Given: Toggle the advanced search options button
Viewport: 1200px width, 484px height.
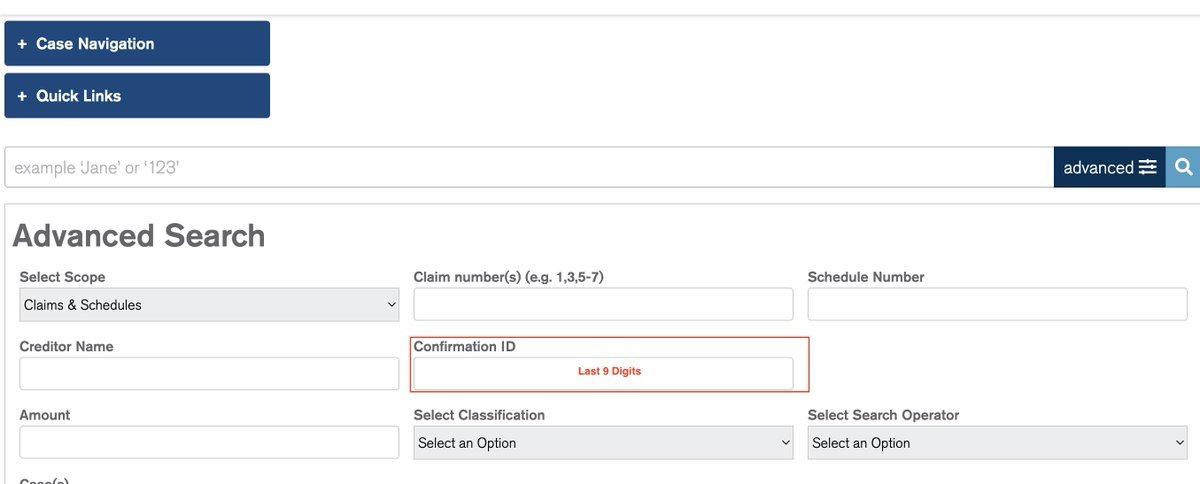Looking at the screenshot, I should coord(1109,167).
